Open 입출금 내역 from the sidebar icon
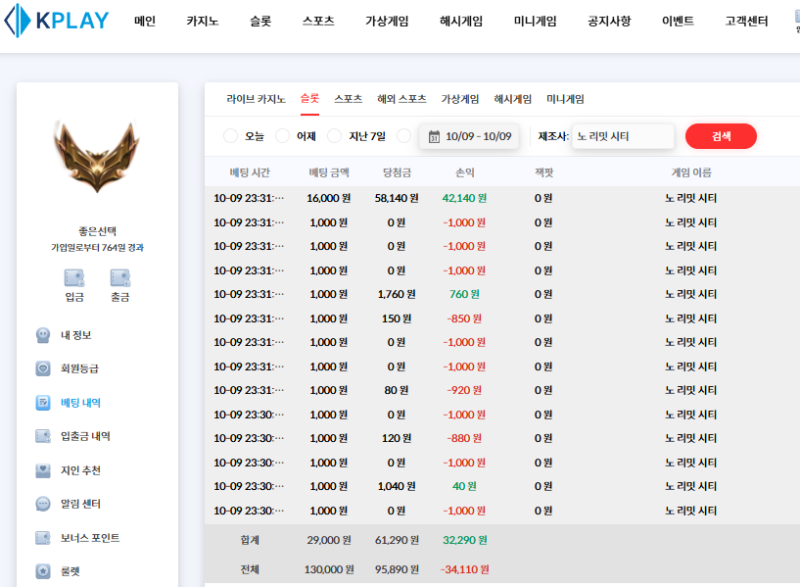800x587 pixels. 43,436
